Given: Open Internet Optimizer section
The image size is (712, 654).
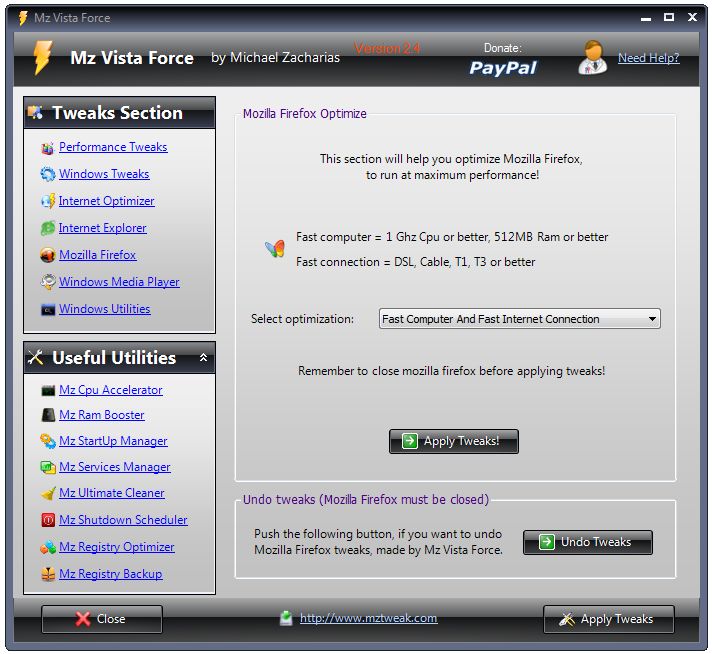Looking at the screenshot, I should coord(106,201).
